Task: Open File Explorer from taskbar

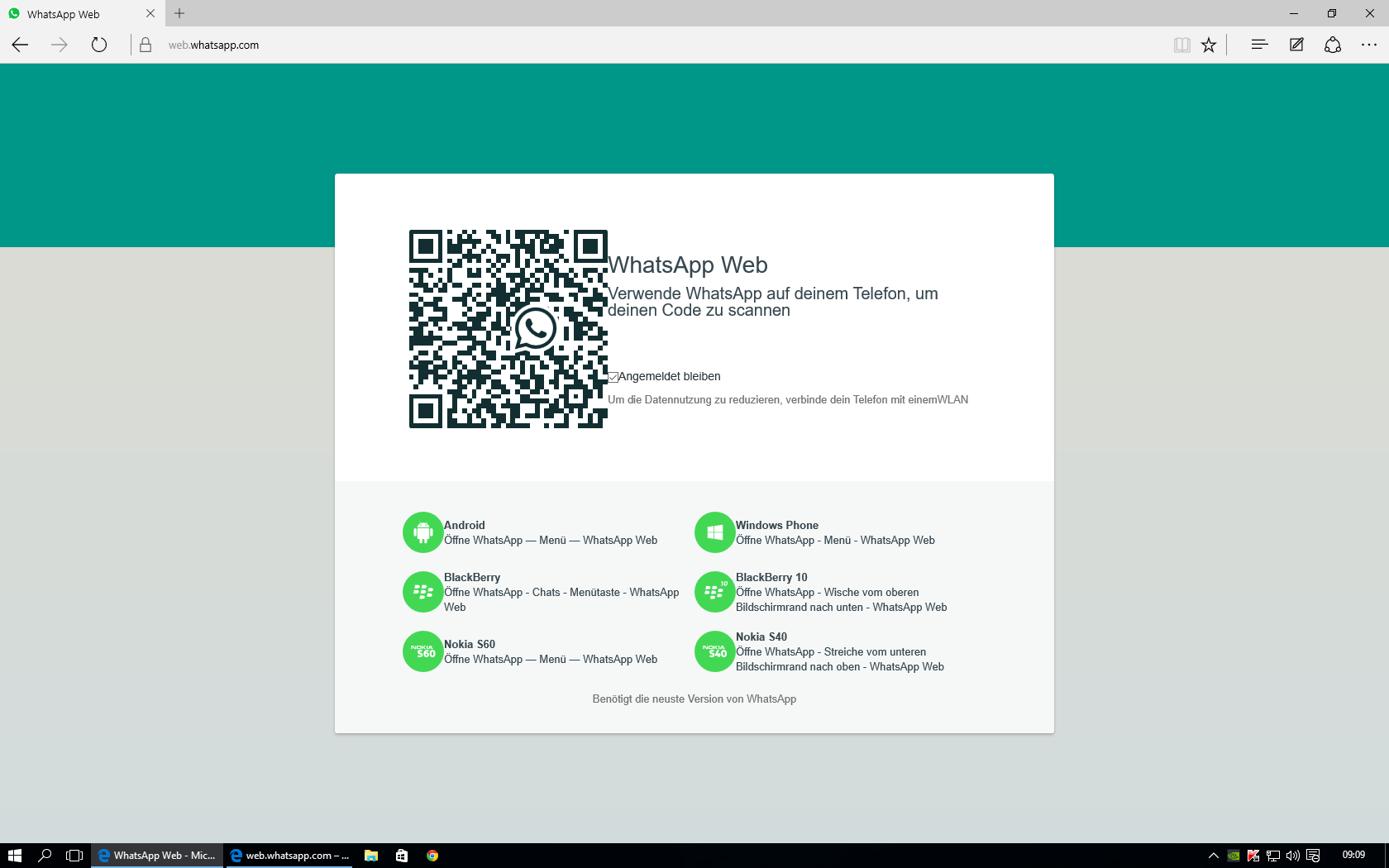Action: pyautogui.click(x=371, y=856)
